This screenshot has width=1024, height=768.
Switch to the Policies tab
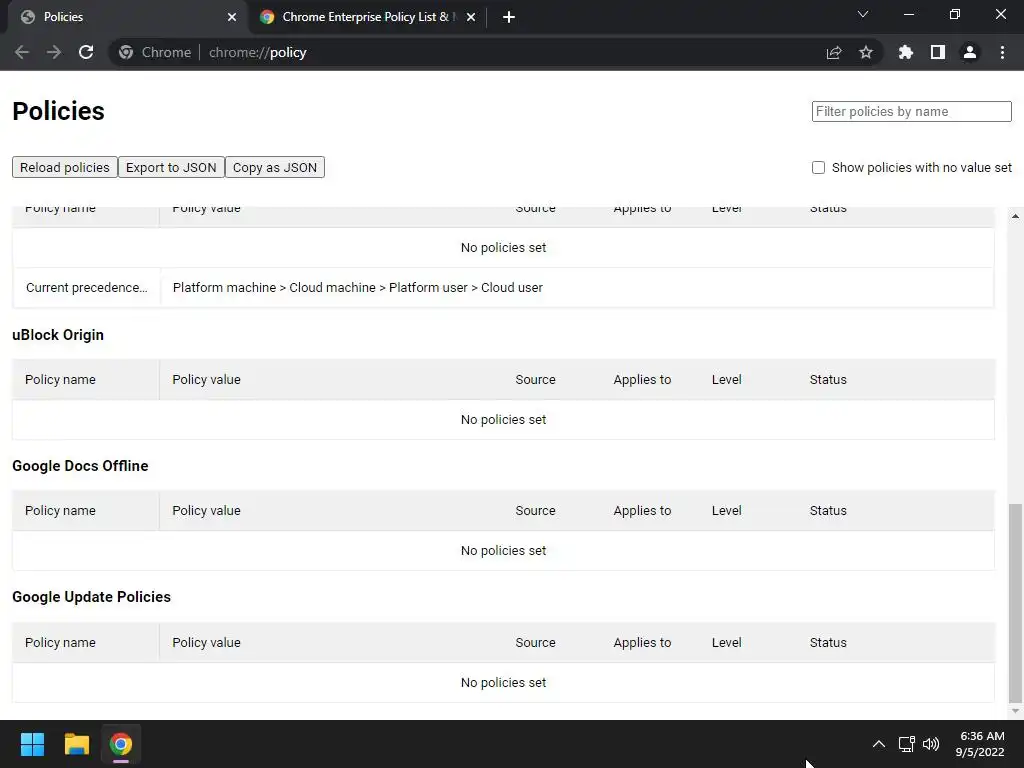[x=127, y=17]
